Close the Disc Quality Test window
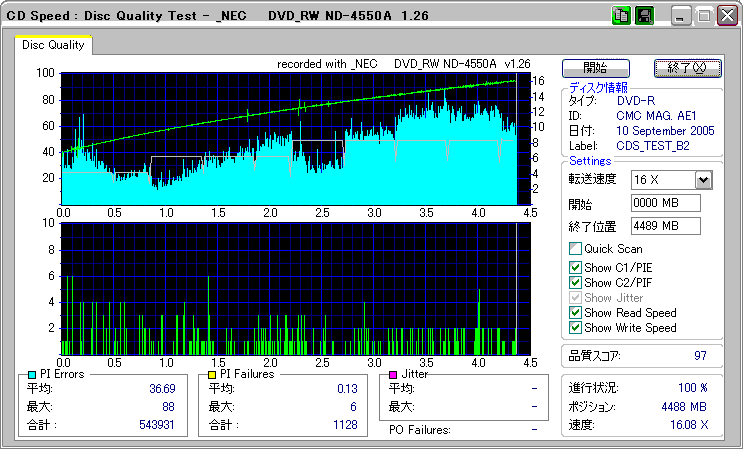The image size is (743, 449). click(x=726, y=16)
